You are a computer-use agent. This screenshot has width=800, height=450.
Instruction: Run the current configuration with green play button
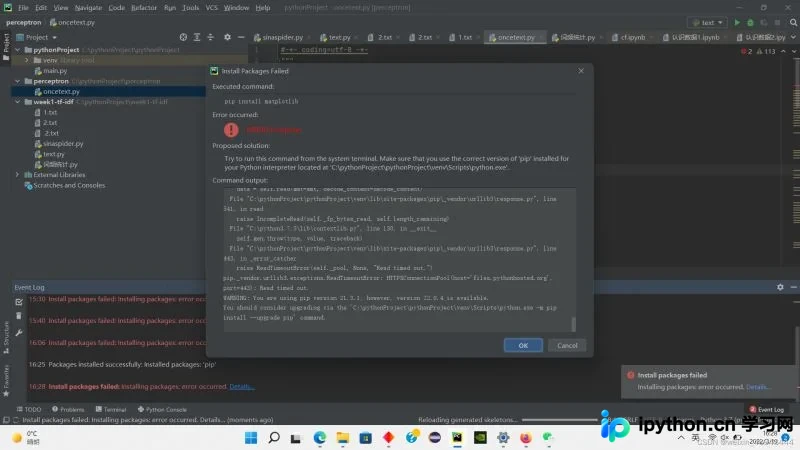tap(737, 22)
